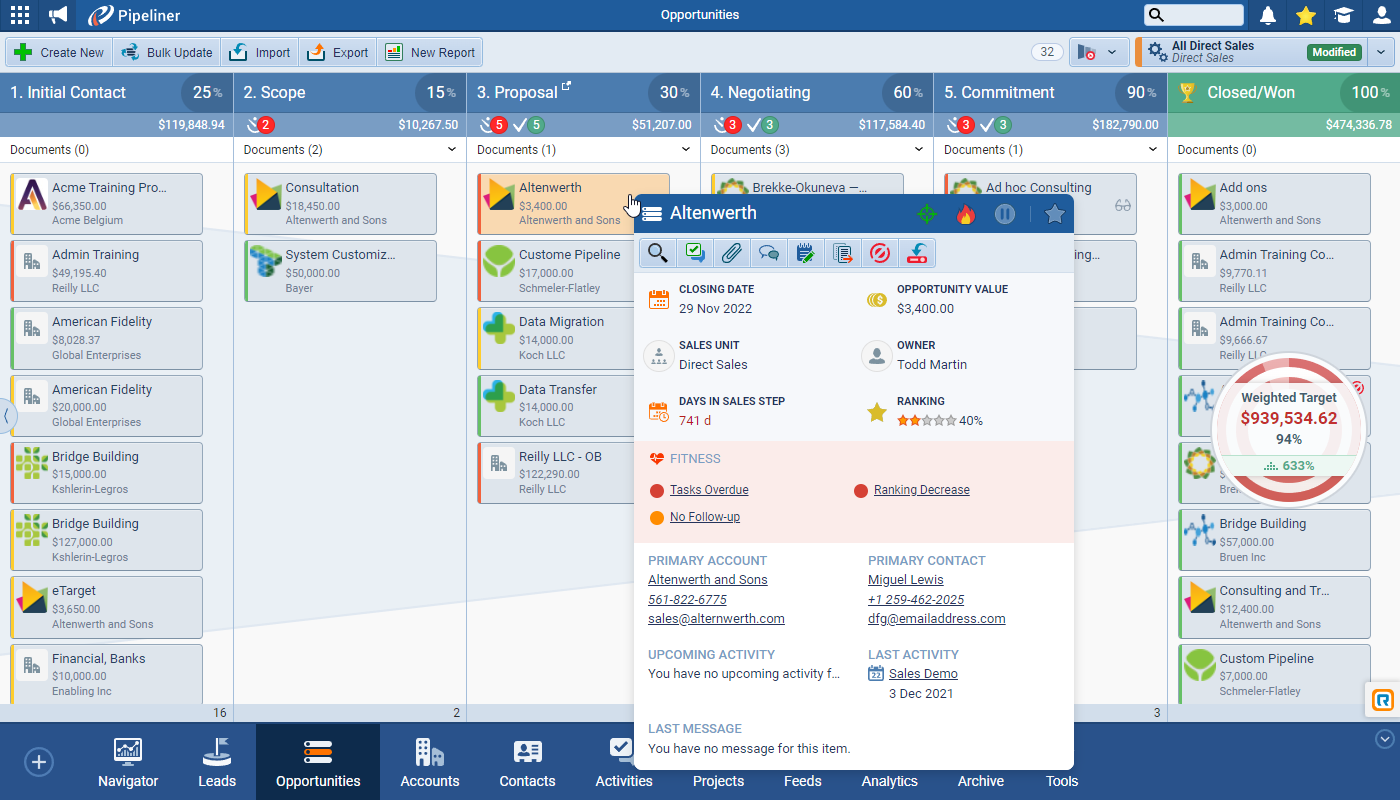The height and width of the screenshot is (800, 1400).
Task: Expand the Documents (2) section under Scope
Action: tap(452, 150)
